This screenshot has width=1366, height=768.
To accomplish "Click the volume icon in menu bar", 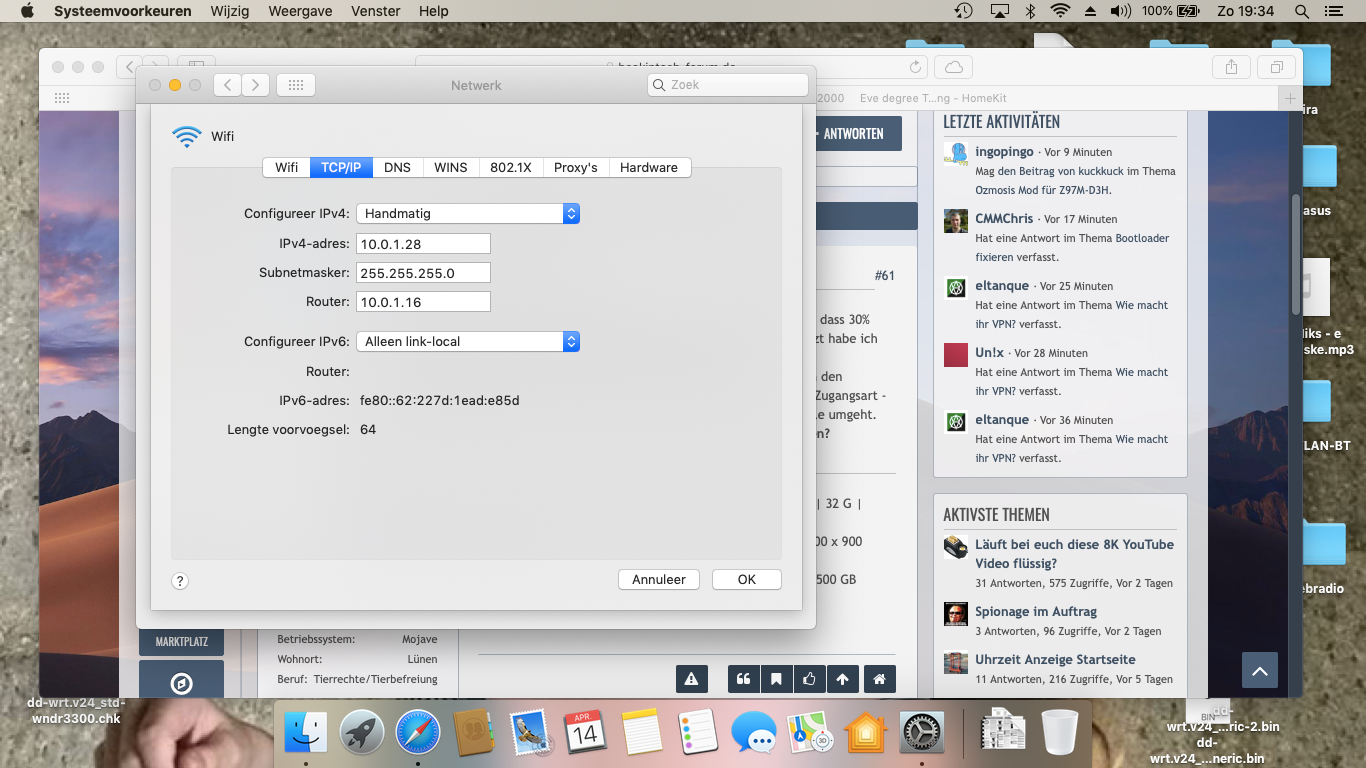I will (1120, 11).
